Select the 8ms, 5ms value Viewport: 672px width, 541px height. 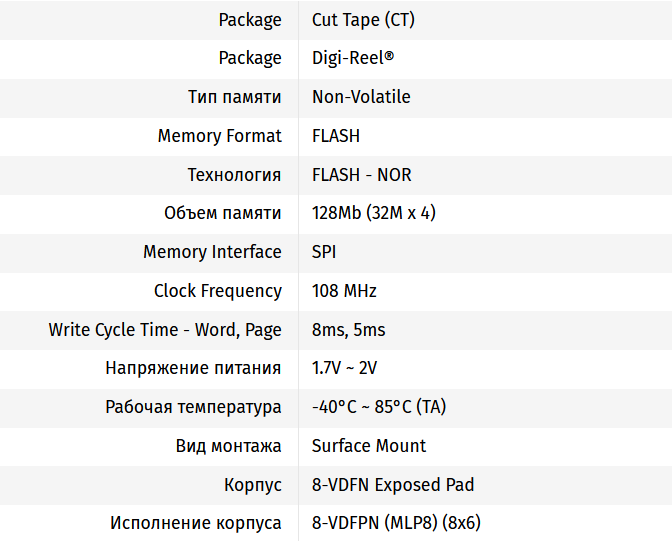pos(348,330)
